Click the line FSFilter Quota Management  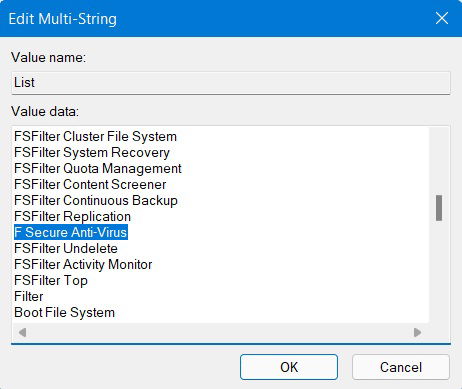(98, 168)
